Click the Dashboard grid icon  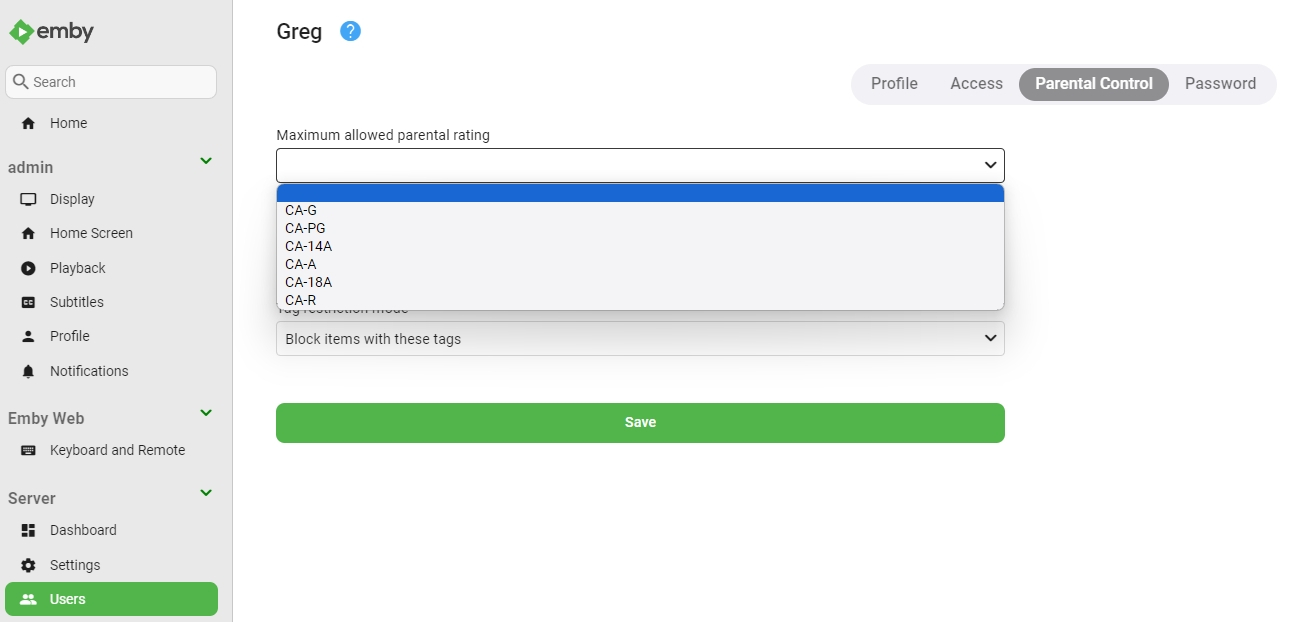(x=28, y=530)
